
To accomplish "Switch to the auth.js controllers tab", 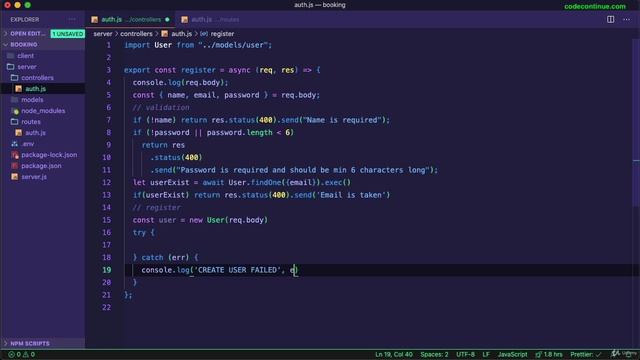I will [x=130, y=19].
